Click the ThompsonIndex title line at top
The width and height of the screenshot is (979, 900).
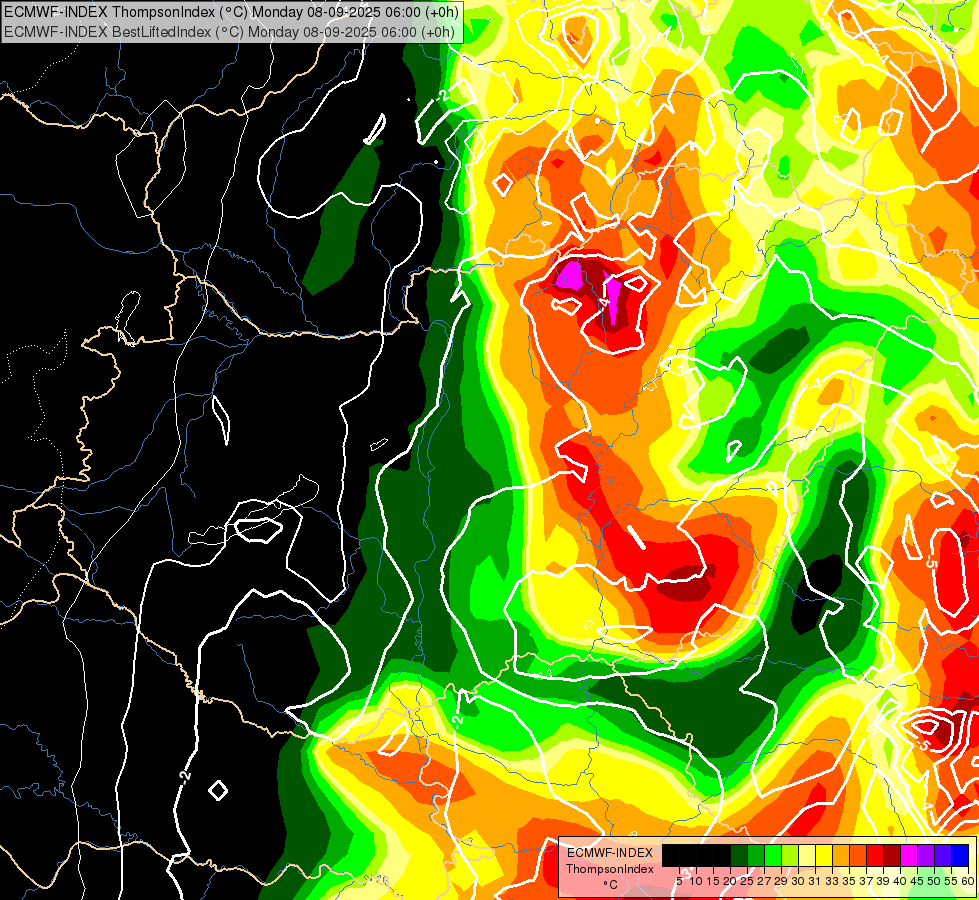(231, 11)
